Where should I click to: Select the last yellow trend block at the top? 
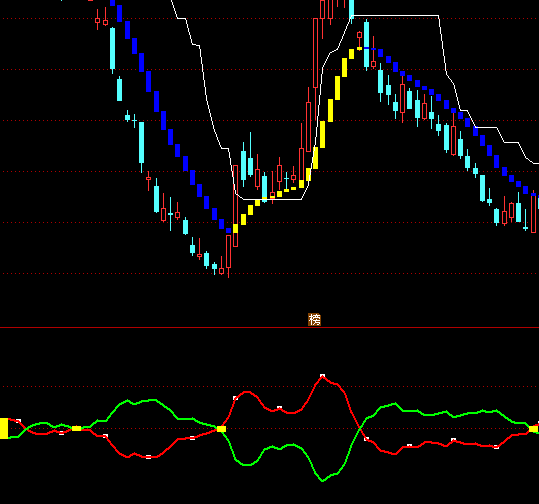pos(359,49)
